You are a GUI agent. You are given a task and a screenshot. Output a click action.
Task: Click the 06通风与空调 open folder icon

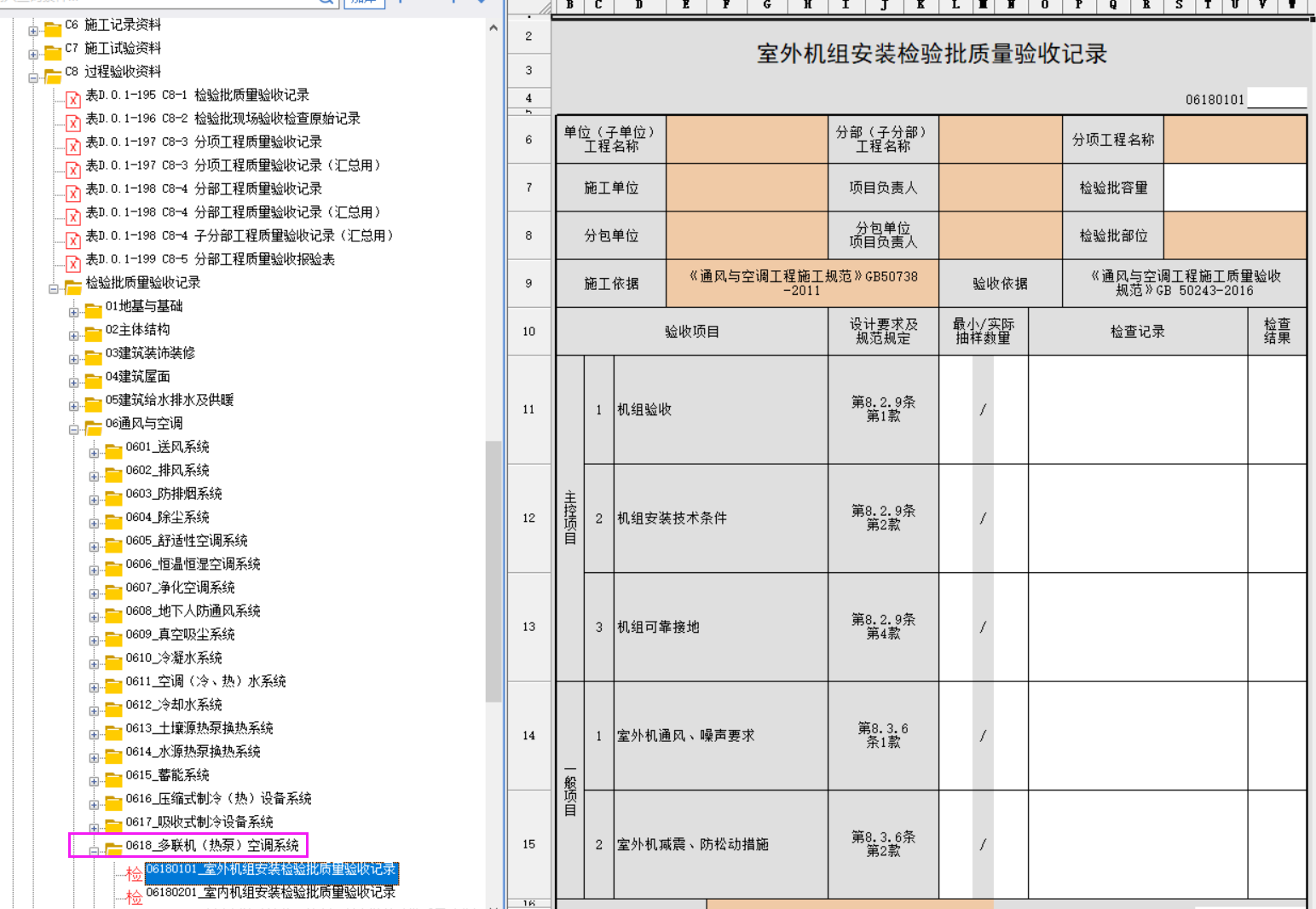coord(94,428)
